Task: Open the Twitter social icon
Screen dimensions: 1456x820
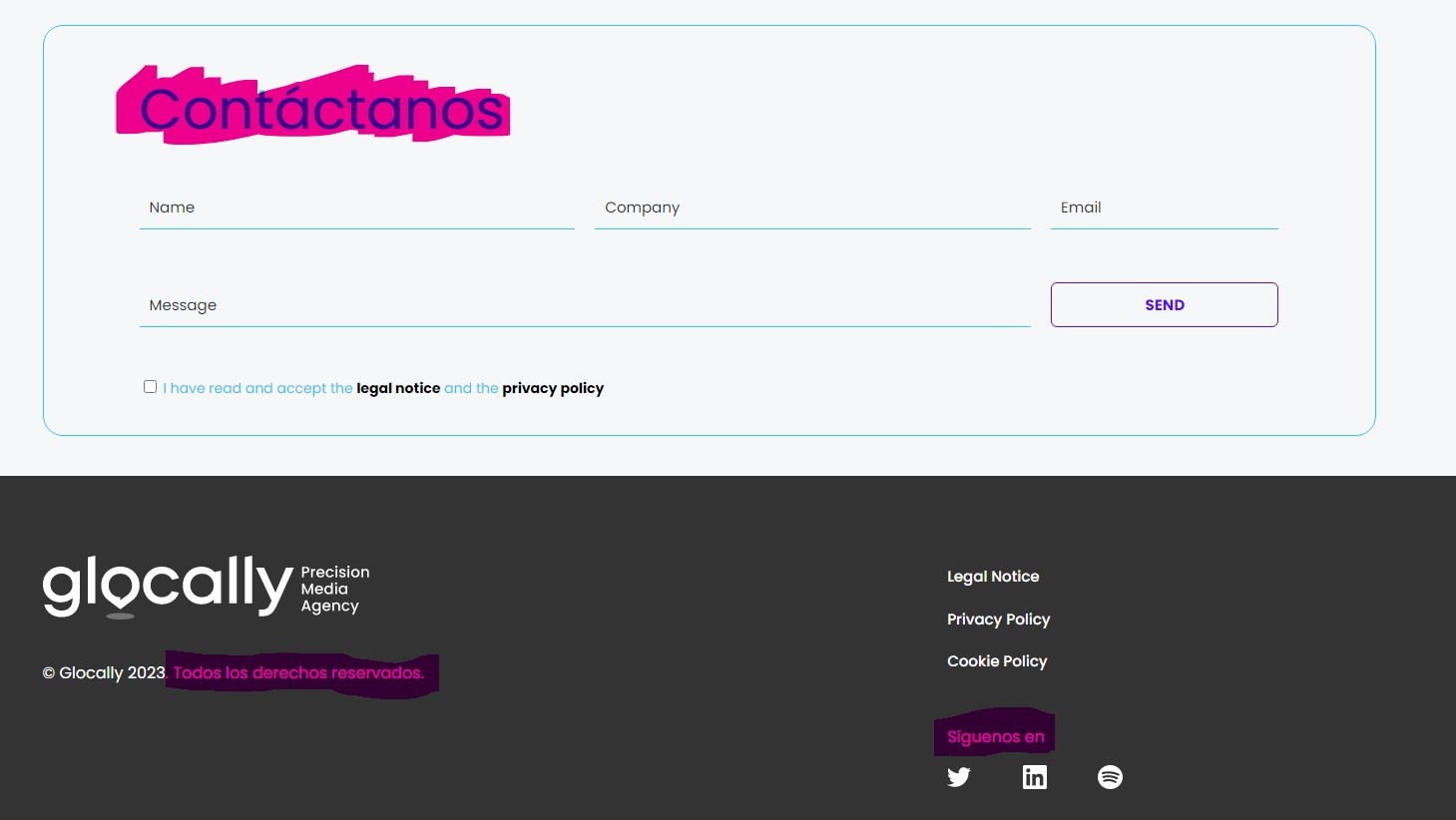Action: pyautogui.click(x=958, y=777)
